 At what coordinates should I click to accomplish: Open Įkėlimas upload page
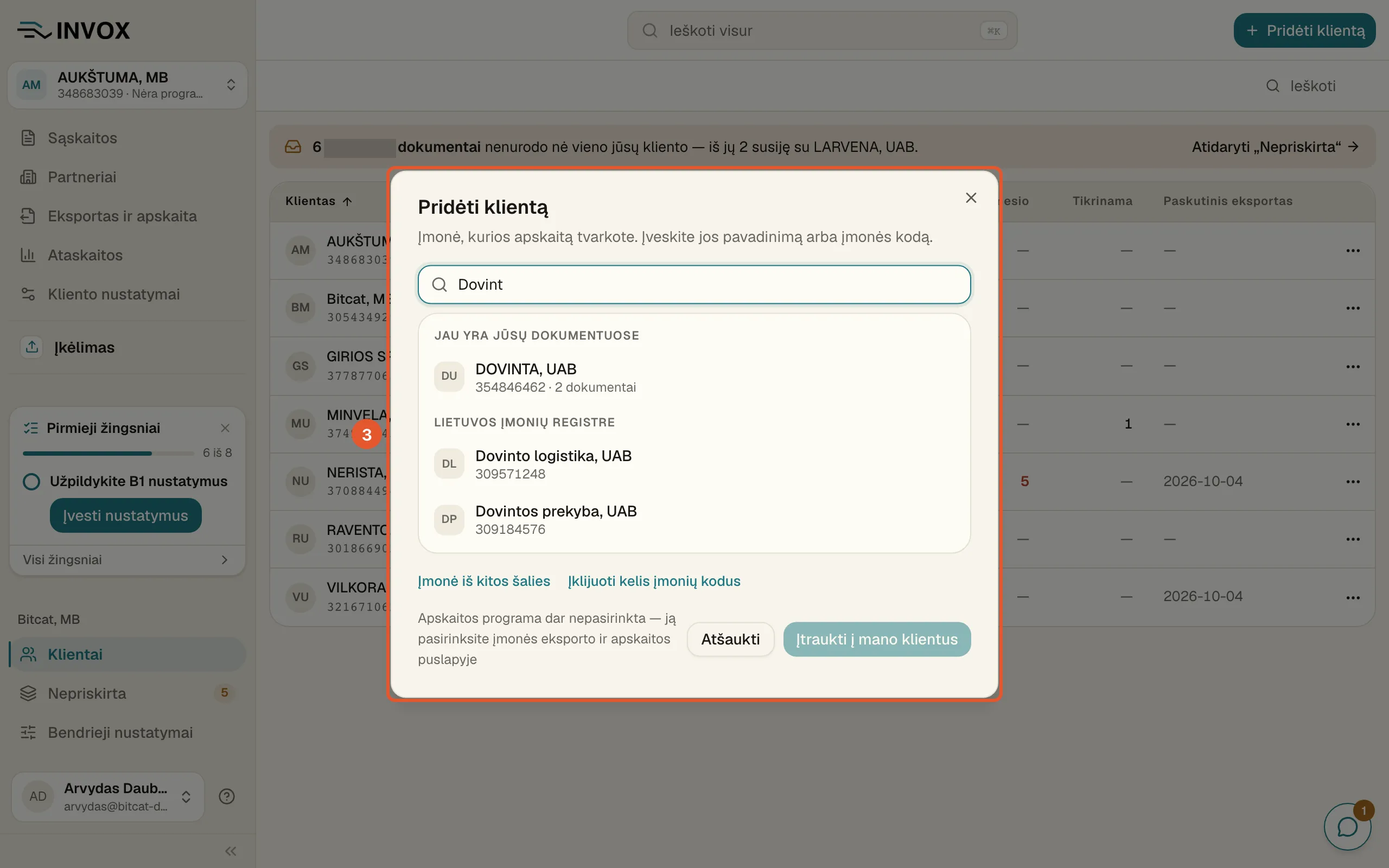(x=128, y=348)
